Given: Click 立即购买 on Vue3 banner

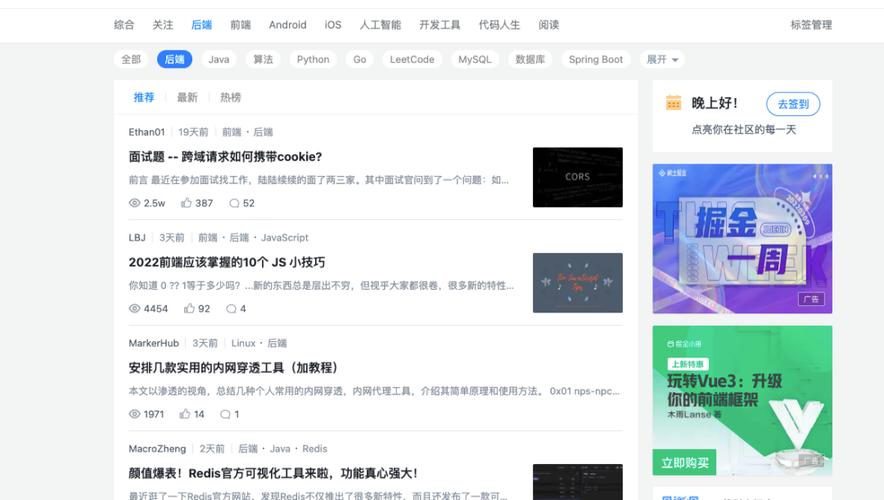Looking at the screenshot, I should click(x=684, y=462).
